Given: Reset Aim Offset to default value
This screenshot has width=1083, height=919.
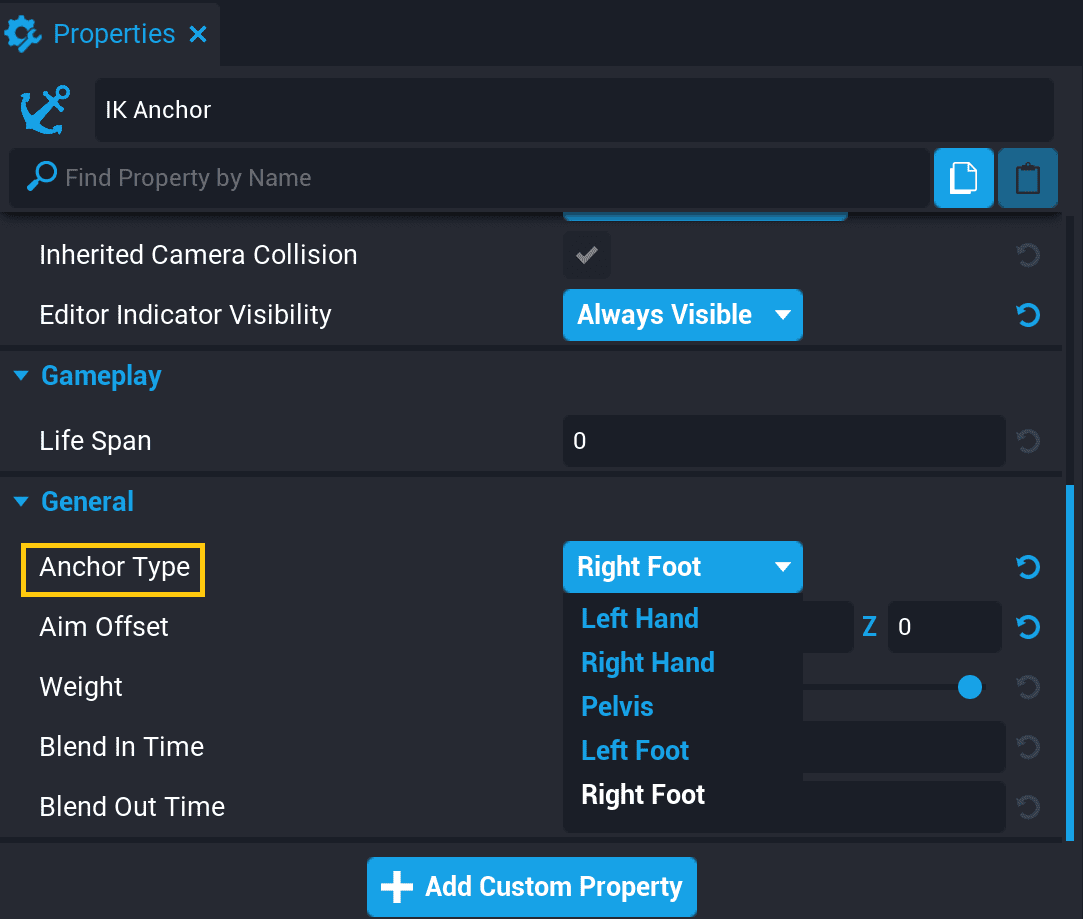Looking at the screenshot, I should point(1027,628).
